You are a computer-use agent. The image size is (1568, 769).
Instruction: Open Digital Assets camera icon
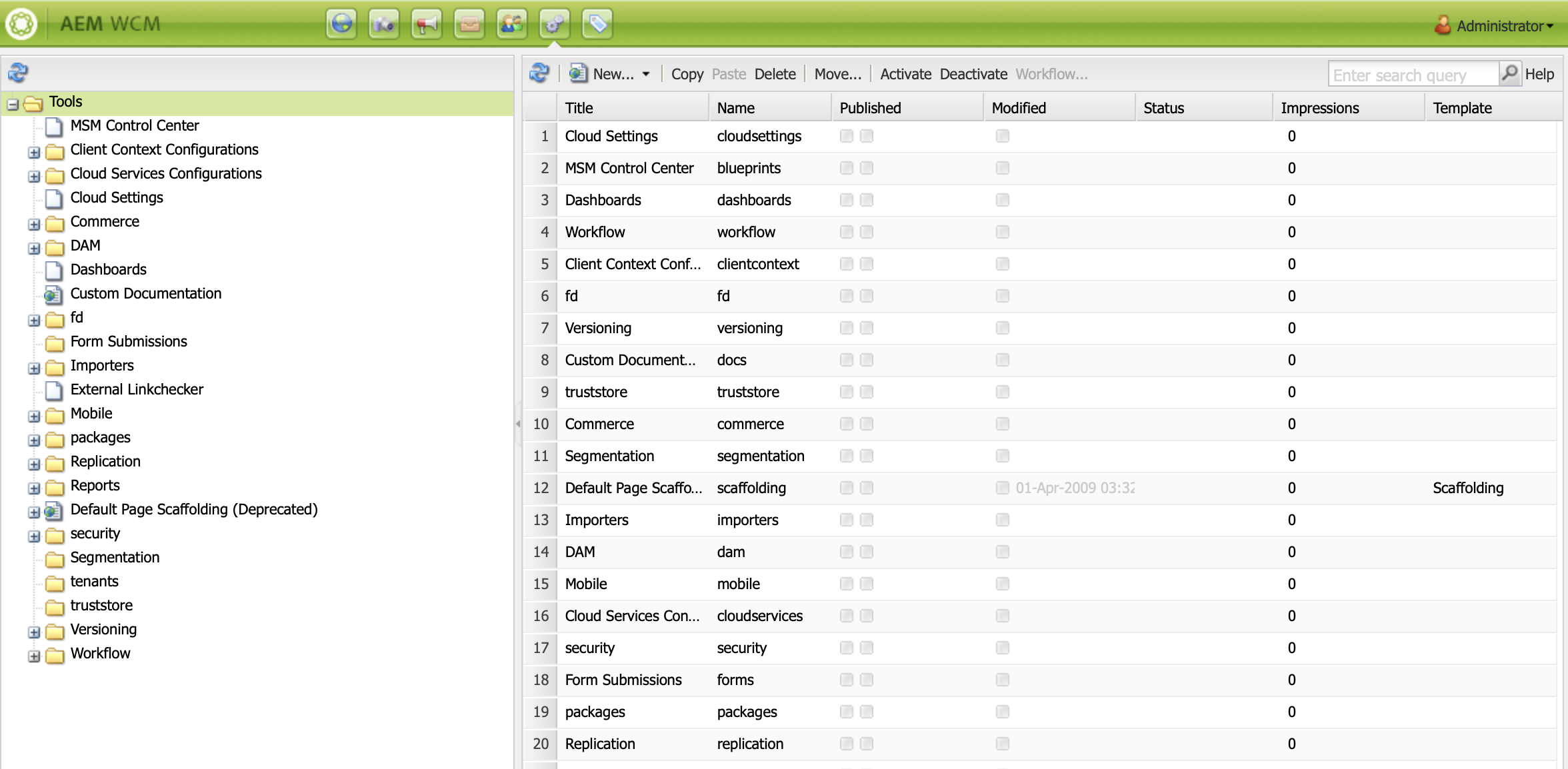click(x=384, y=25)
